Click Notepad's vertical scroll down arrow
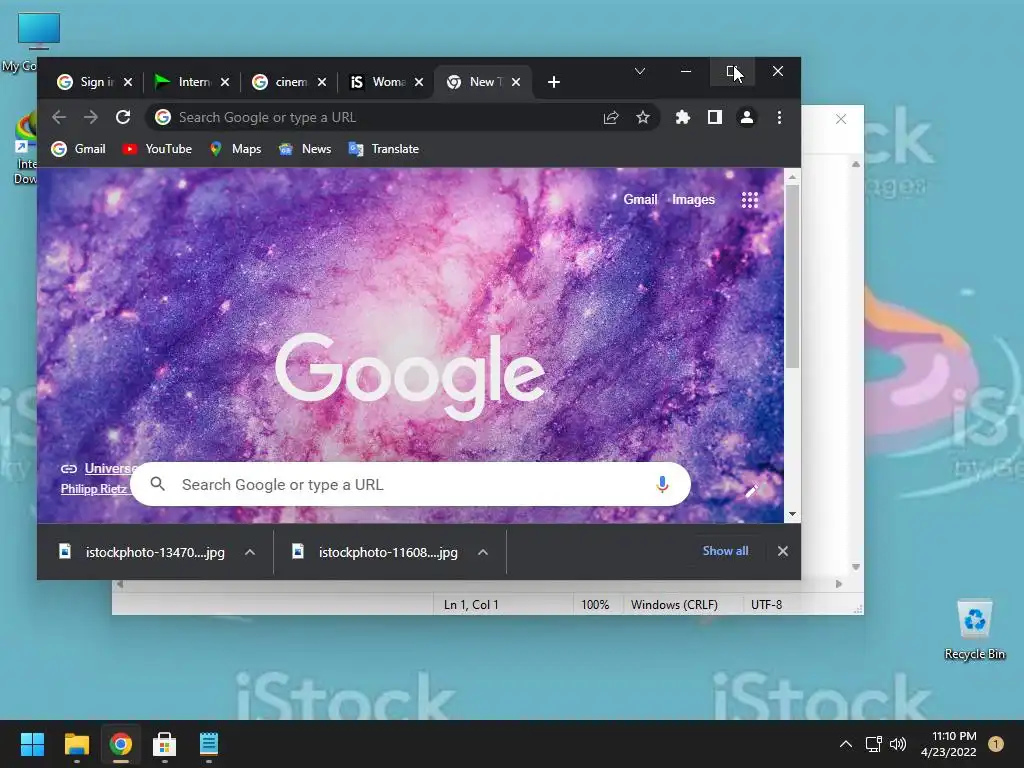This screenshot has height=768, width=1024. [x=856, y=567]
